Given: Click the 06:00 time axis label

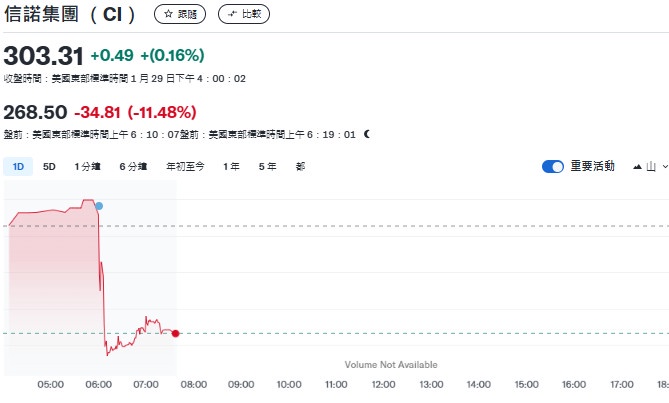Looking at the screenshot, I should click(99, 385).
